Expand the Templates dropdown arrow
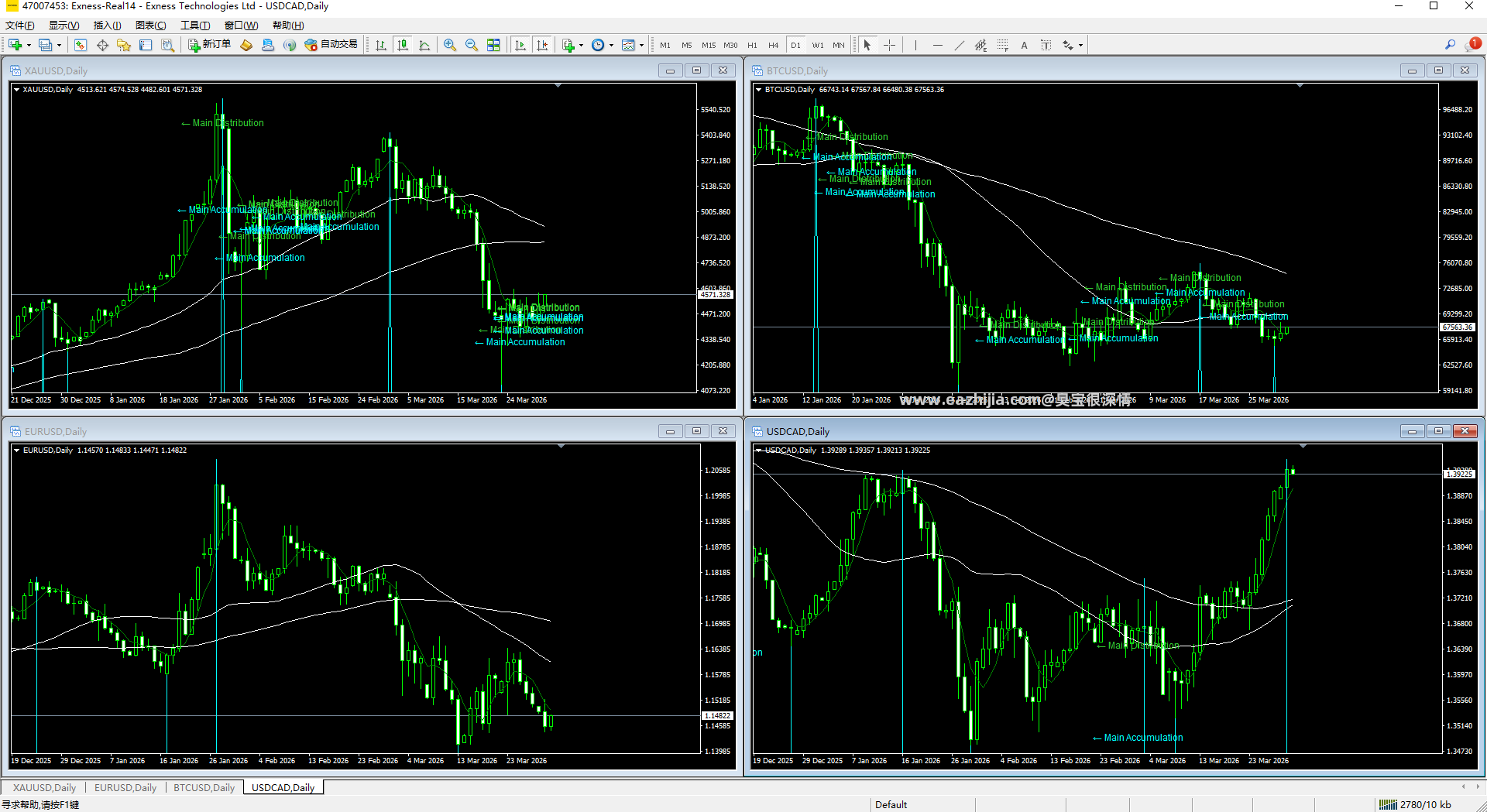 641,45
